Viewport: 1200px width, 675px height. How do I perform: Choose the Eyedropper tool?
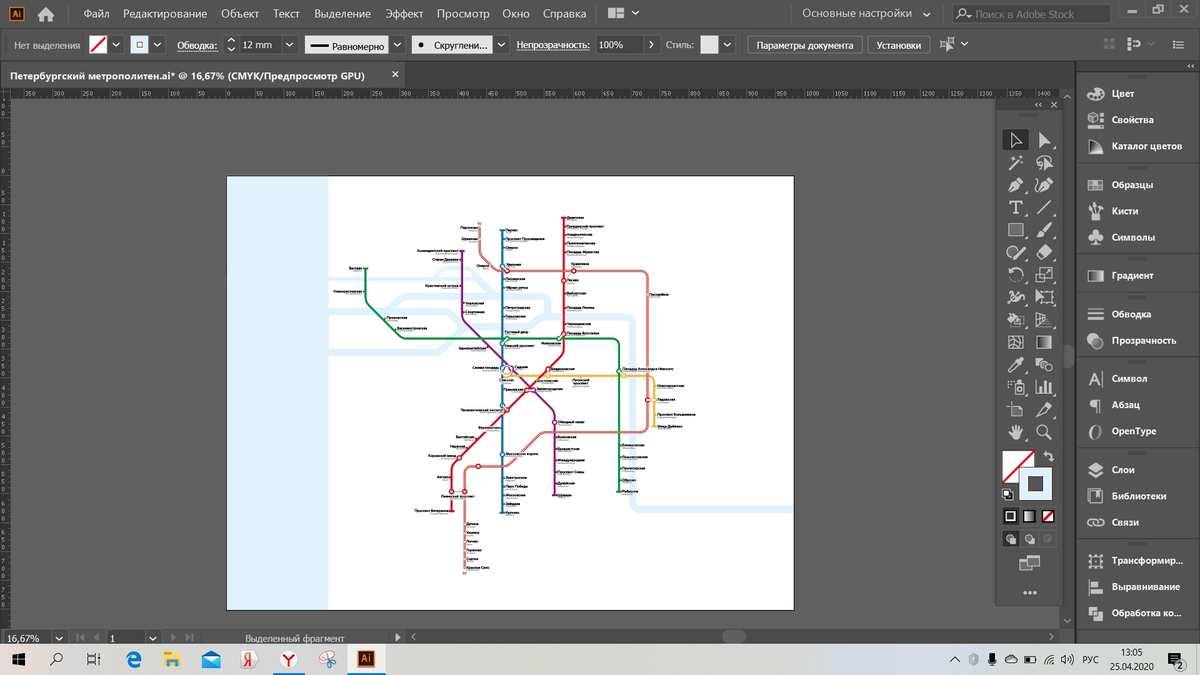point(1016,365)
